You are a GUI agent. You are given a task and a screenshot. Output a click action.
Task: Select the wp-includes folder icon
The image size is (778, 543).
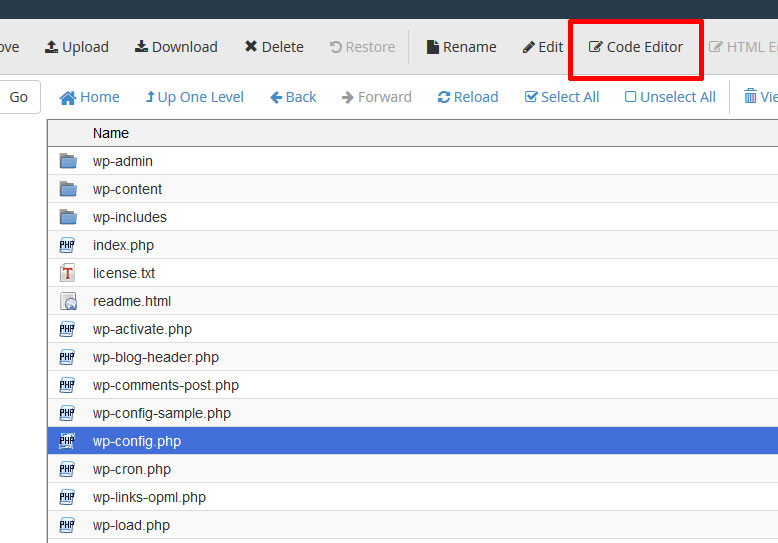click(x=68, y=217)
